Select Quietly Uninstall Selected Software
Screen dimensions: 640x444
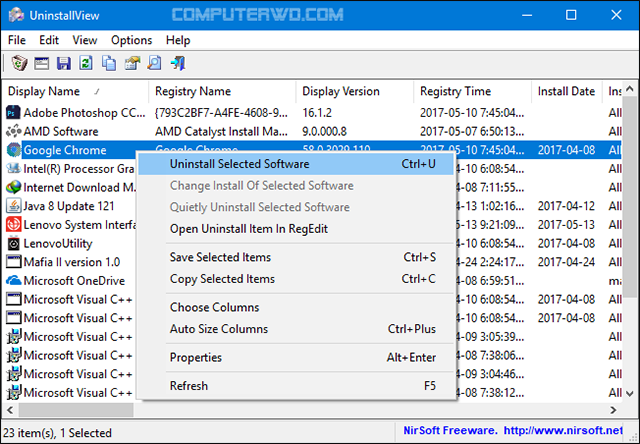[296, 207]
